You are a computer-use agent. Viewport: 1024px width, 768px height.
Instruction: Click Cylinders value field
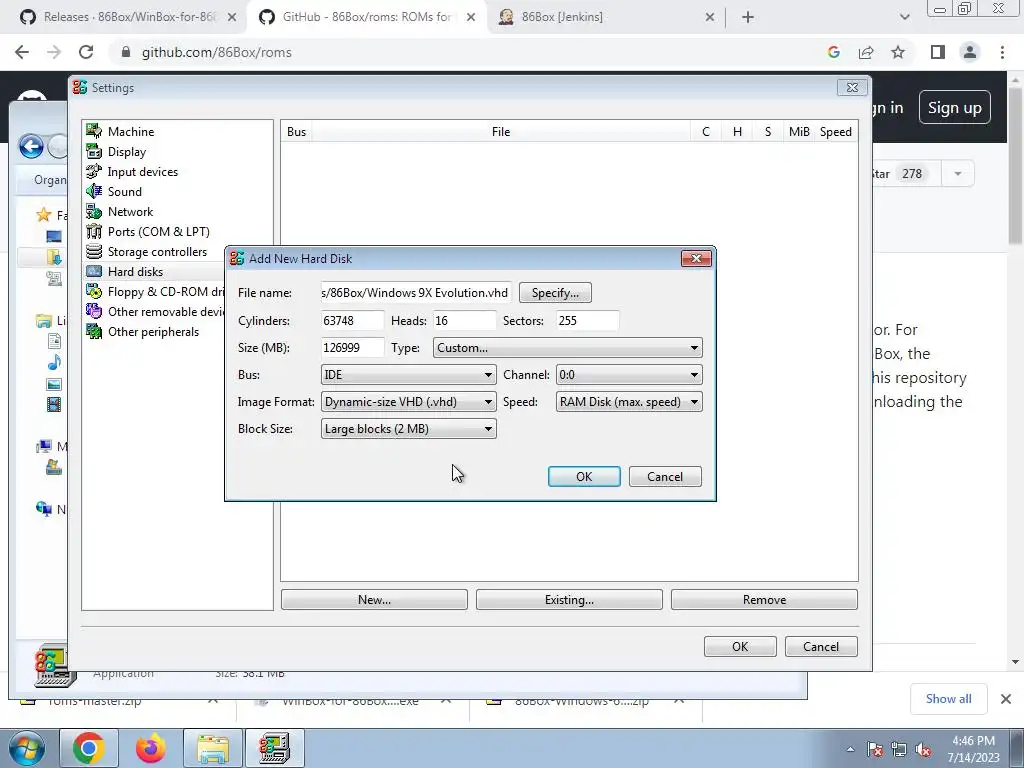(x=353, y=321)
